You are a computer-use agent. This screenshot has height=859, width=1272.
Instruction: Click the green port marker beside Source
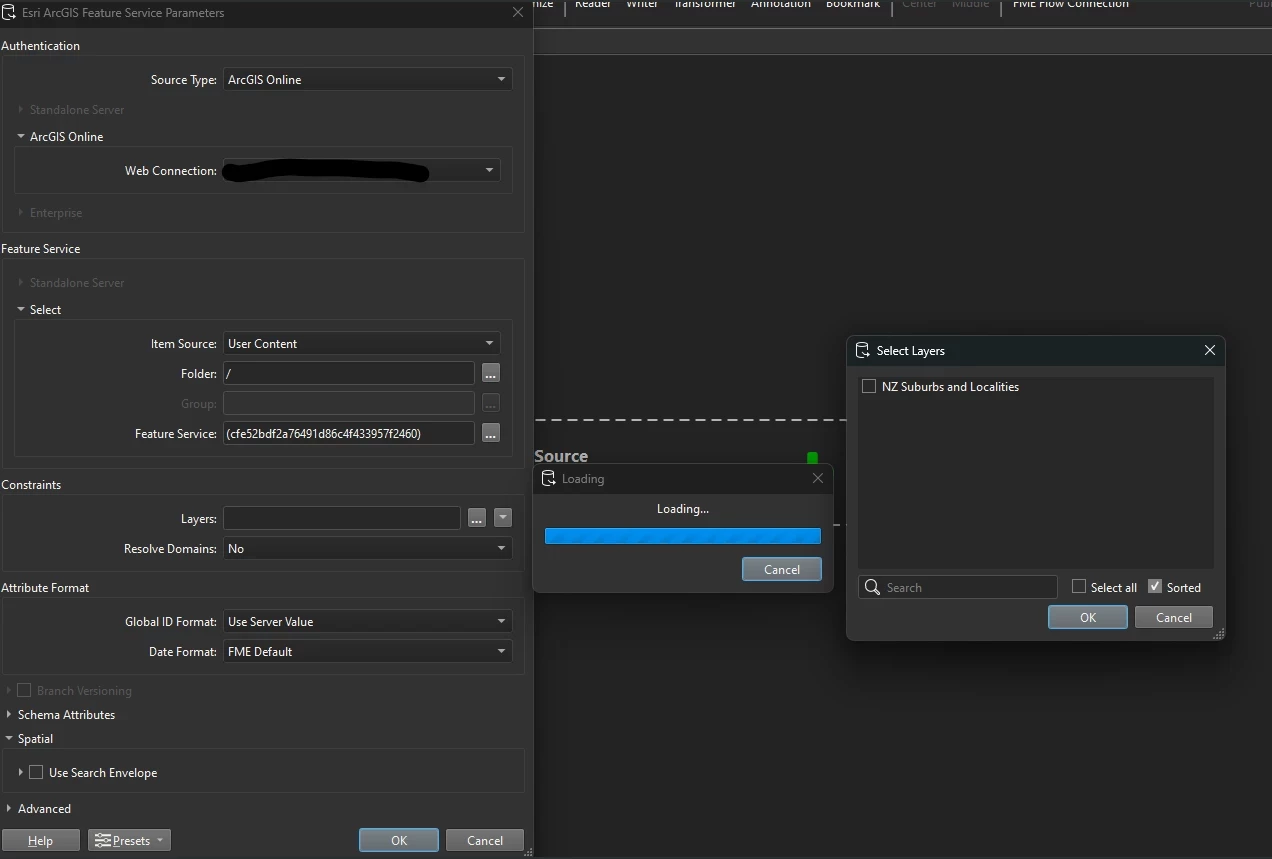point(812,458)
